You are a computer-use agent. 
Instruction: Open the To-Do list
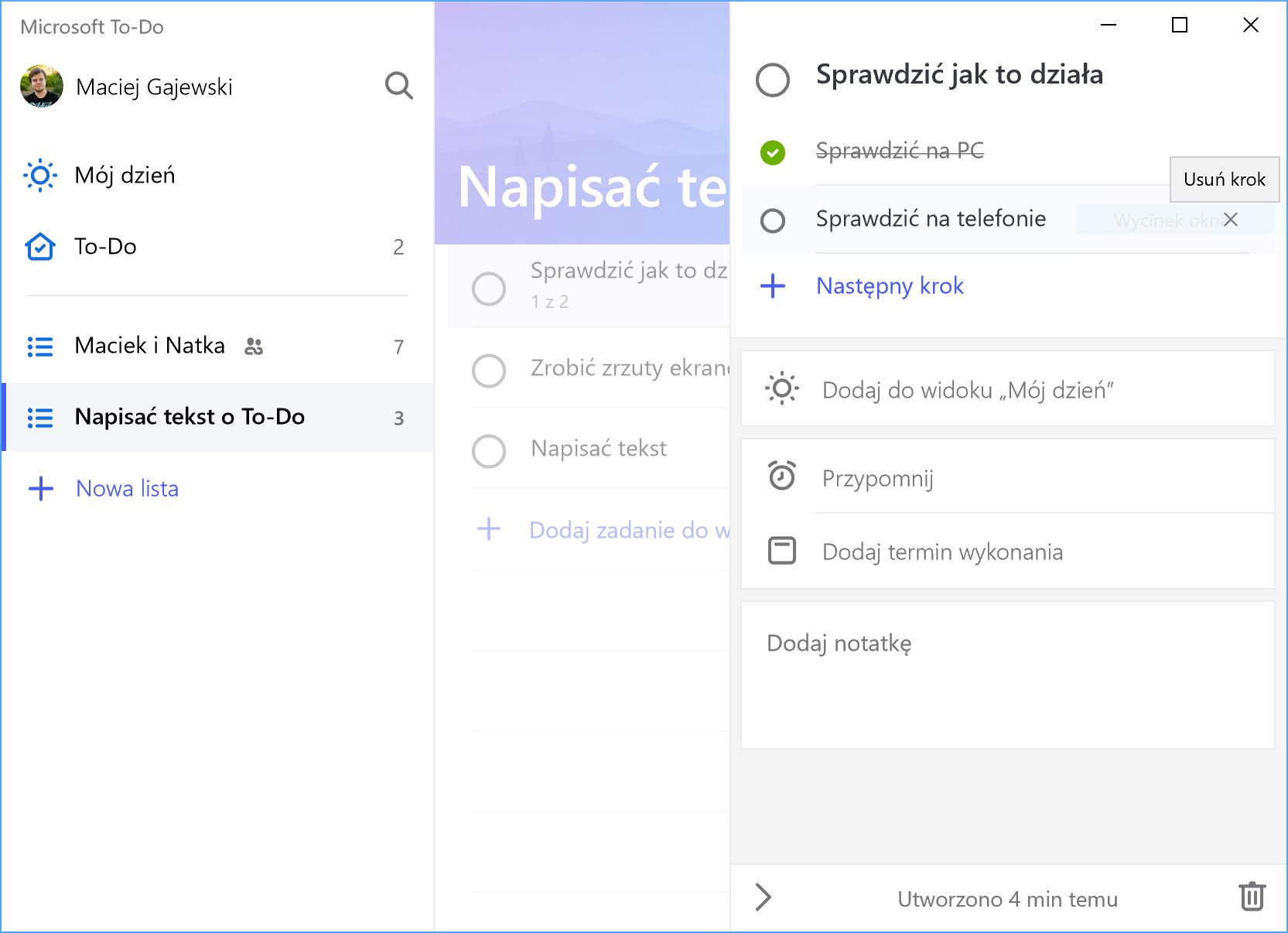click(x=217, y=247)
